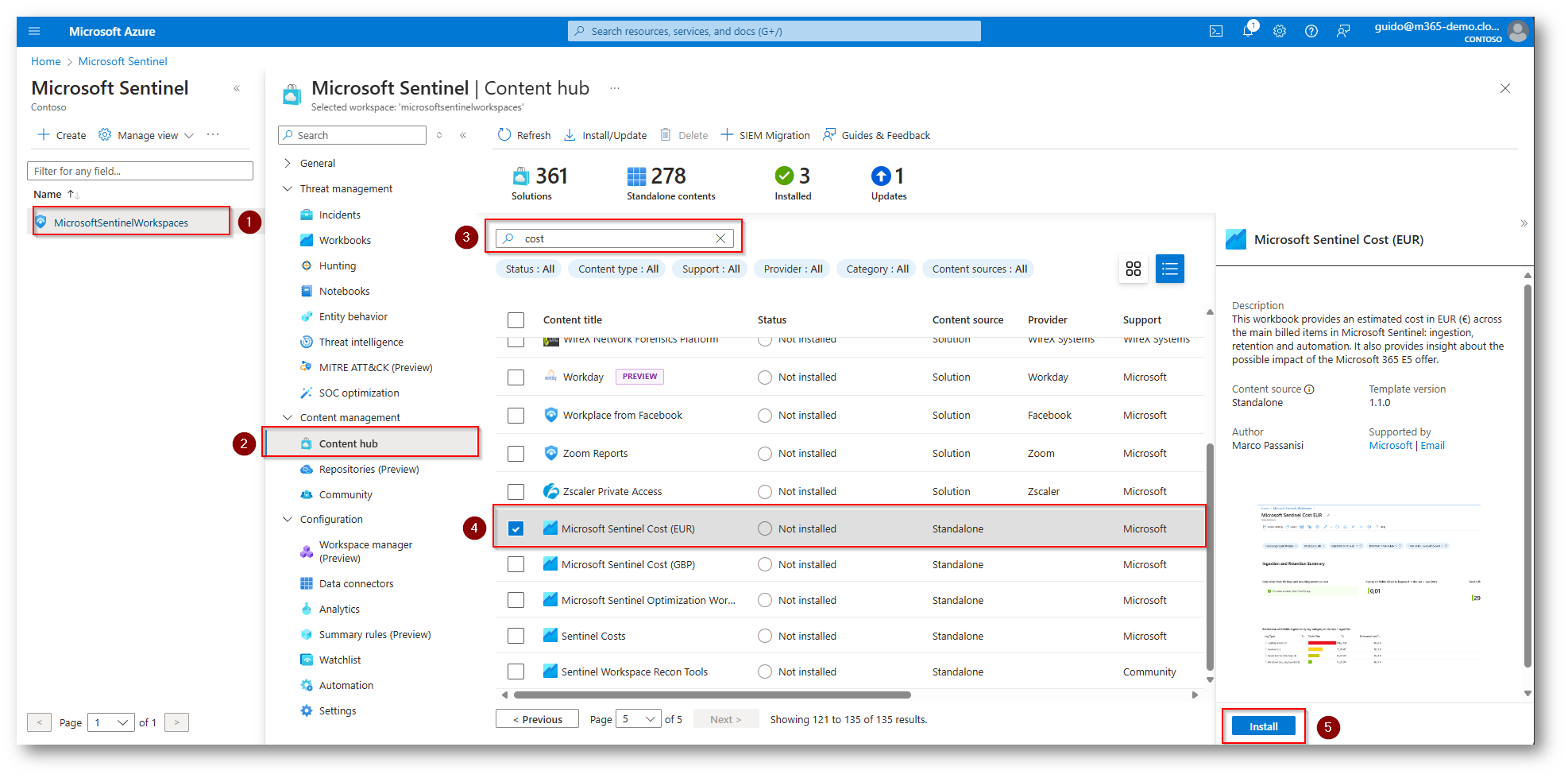Click the Content source info icon
Viewport: 1568px width, 778px height.
click(1309, 389)
